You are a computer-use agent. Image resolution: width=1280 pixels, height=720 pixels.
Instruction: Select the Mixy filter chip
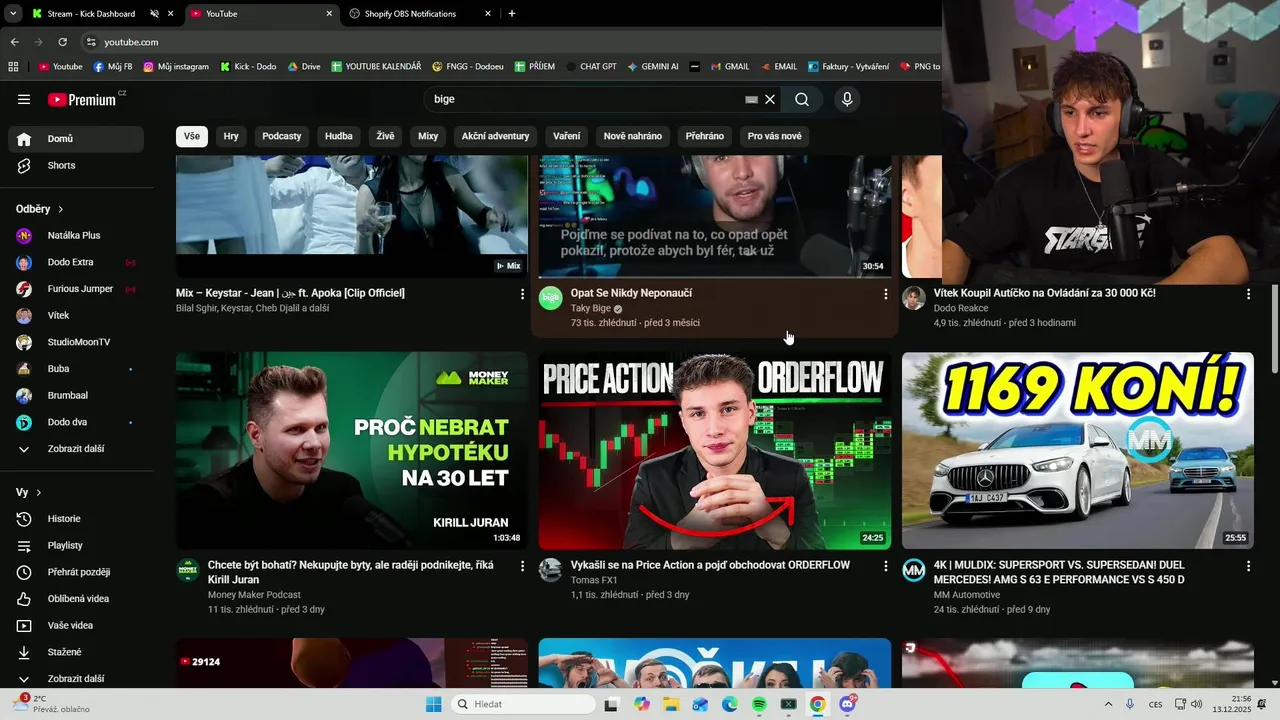(x=428, y=136)
